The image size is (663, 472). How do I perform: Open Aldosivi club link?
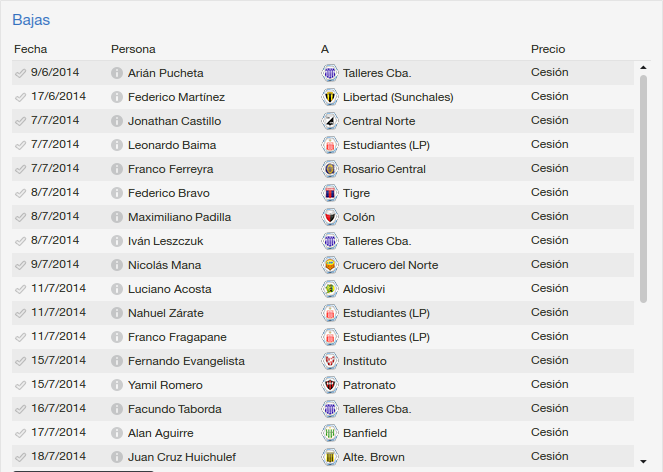[x=364, y=289]
